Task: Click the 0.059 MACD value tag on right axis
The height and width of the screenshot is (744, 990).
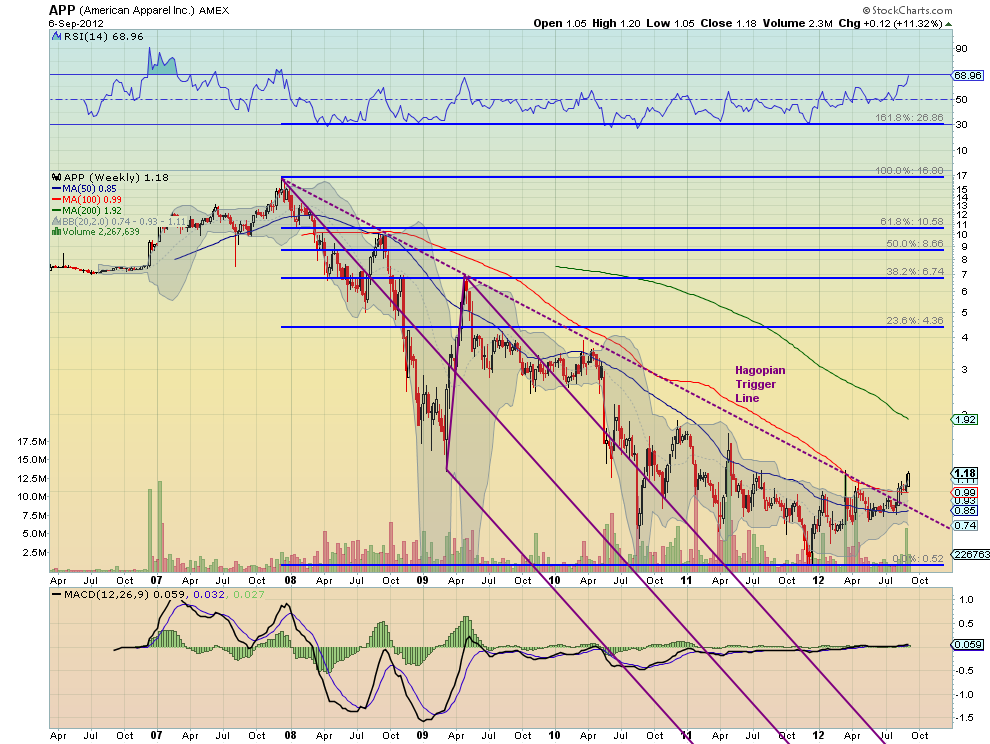Action: [x=968, y=644]
